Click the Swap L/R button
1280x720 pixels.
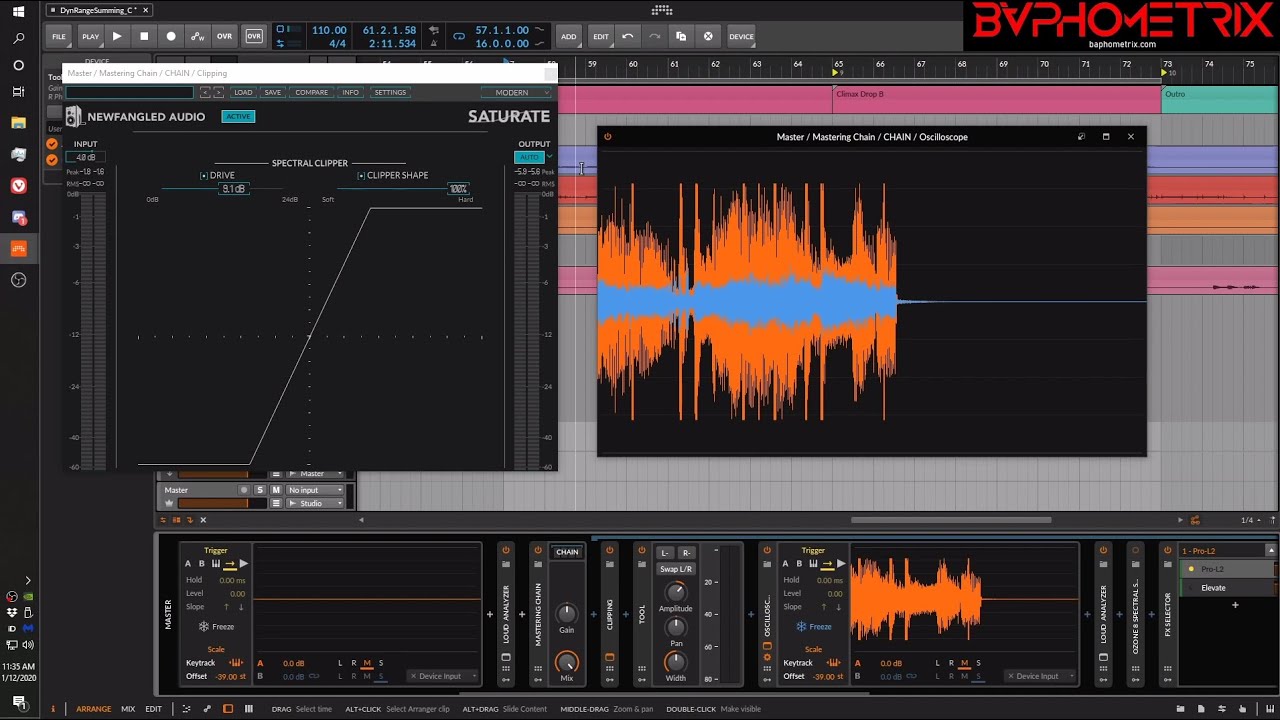(x=675, y=569)
